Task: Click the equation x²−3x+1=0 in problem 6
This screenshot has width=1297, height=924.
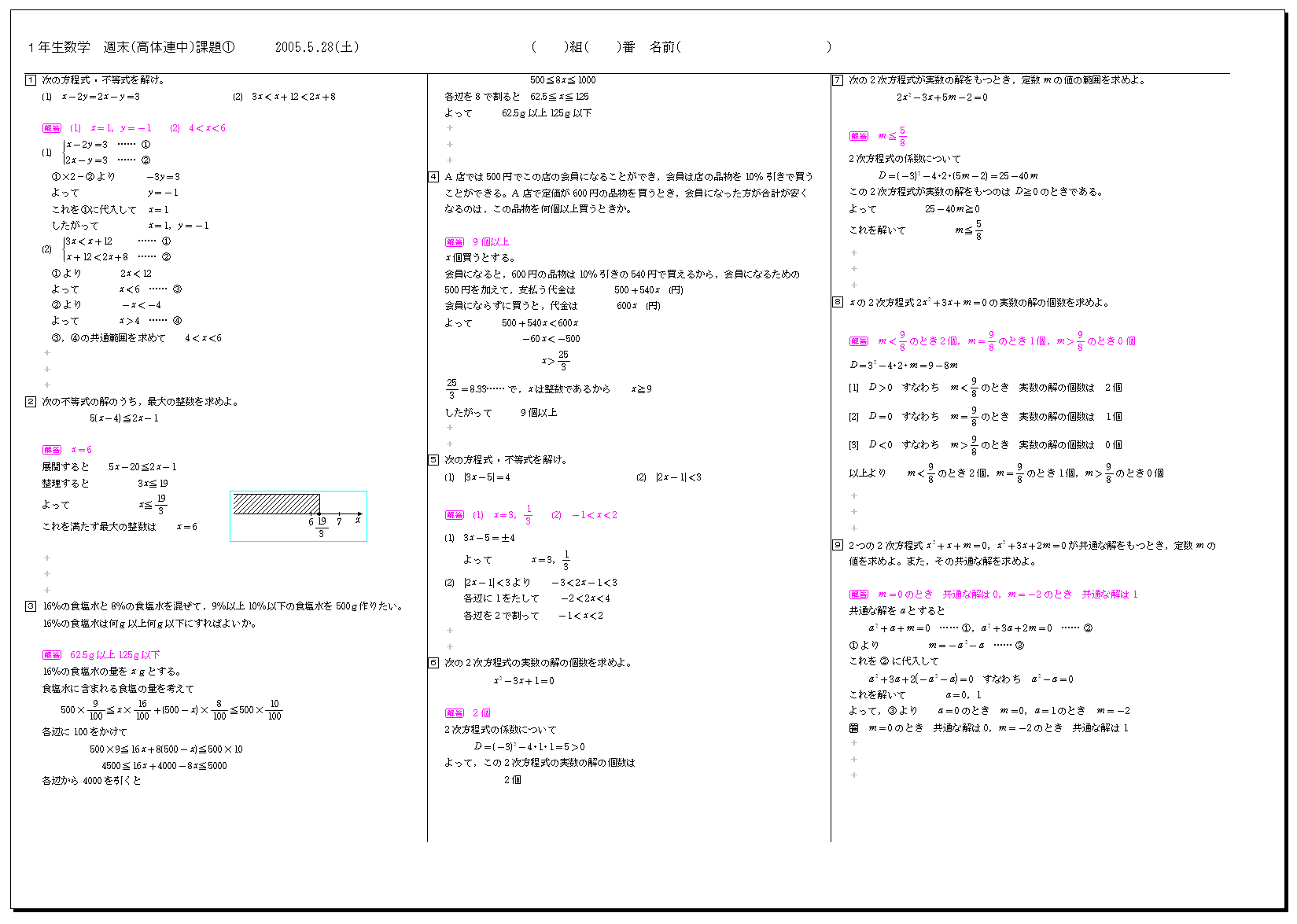Action: tap(524, 681)
